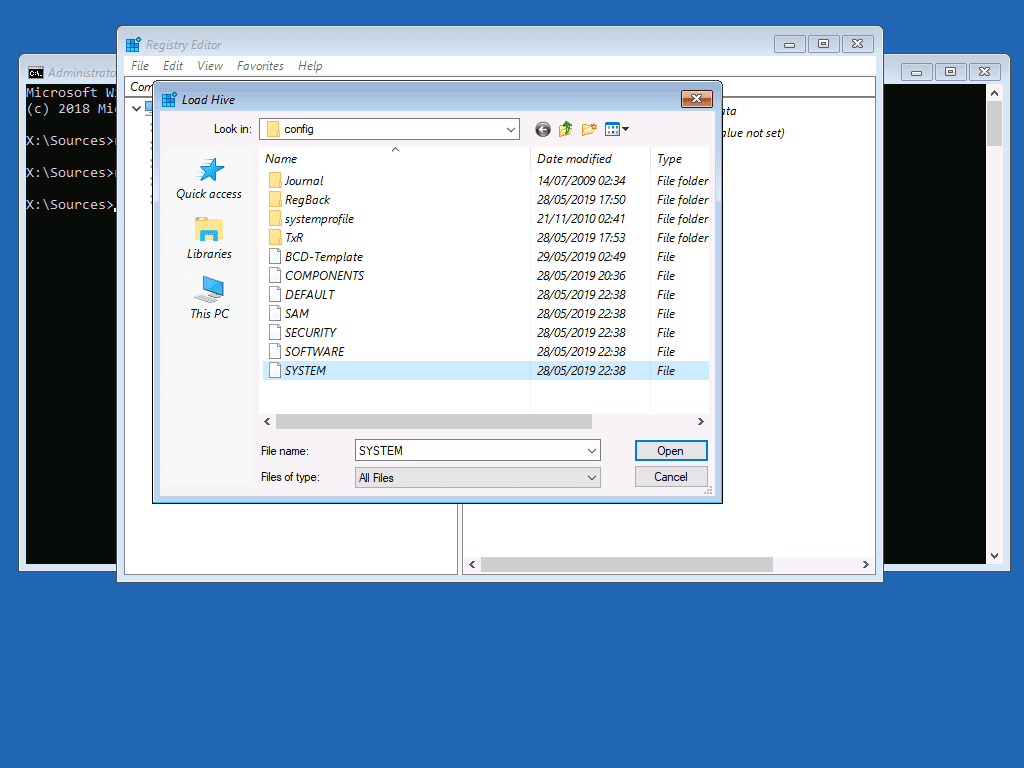Select the RegBack folder in the file list
Viewport: 1024px width, 768px height.
point(304,199)
